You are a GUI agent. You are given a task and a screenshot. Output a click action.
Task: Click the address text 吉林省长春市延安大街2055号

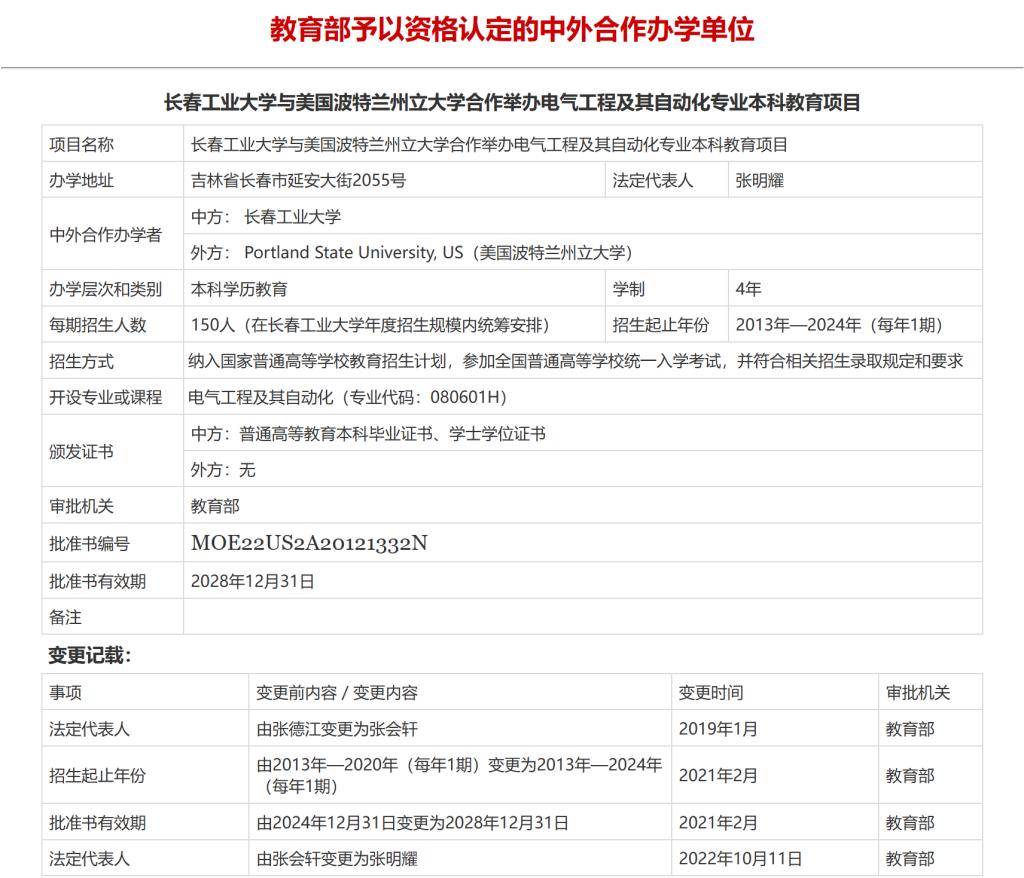tap(298, 181)
